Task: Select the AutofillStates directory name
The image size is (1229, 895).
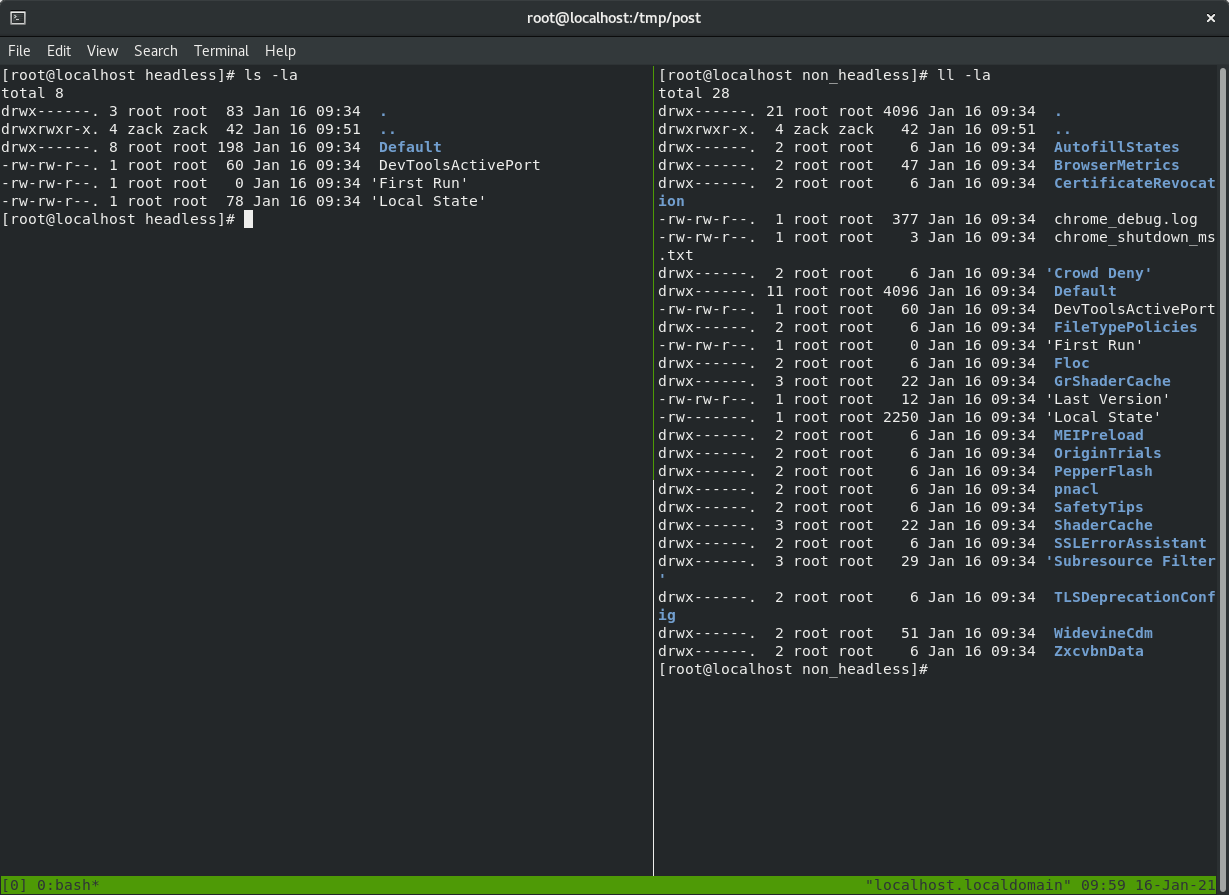Action: tap(1115, 147)
